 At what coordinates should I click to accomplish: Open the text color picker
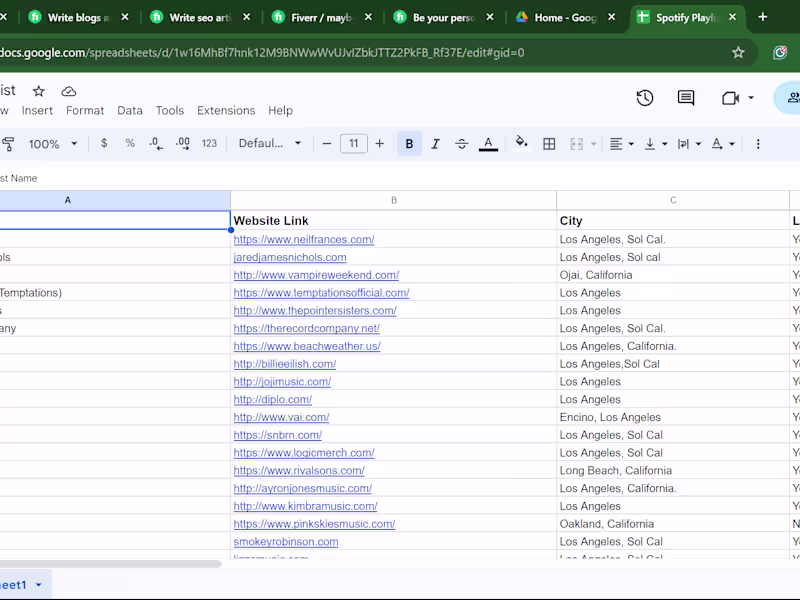488,143
